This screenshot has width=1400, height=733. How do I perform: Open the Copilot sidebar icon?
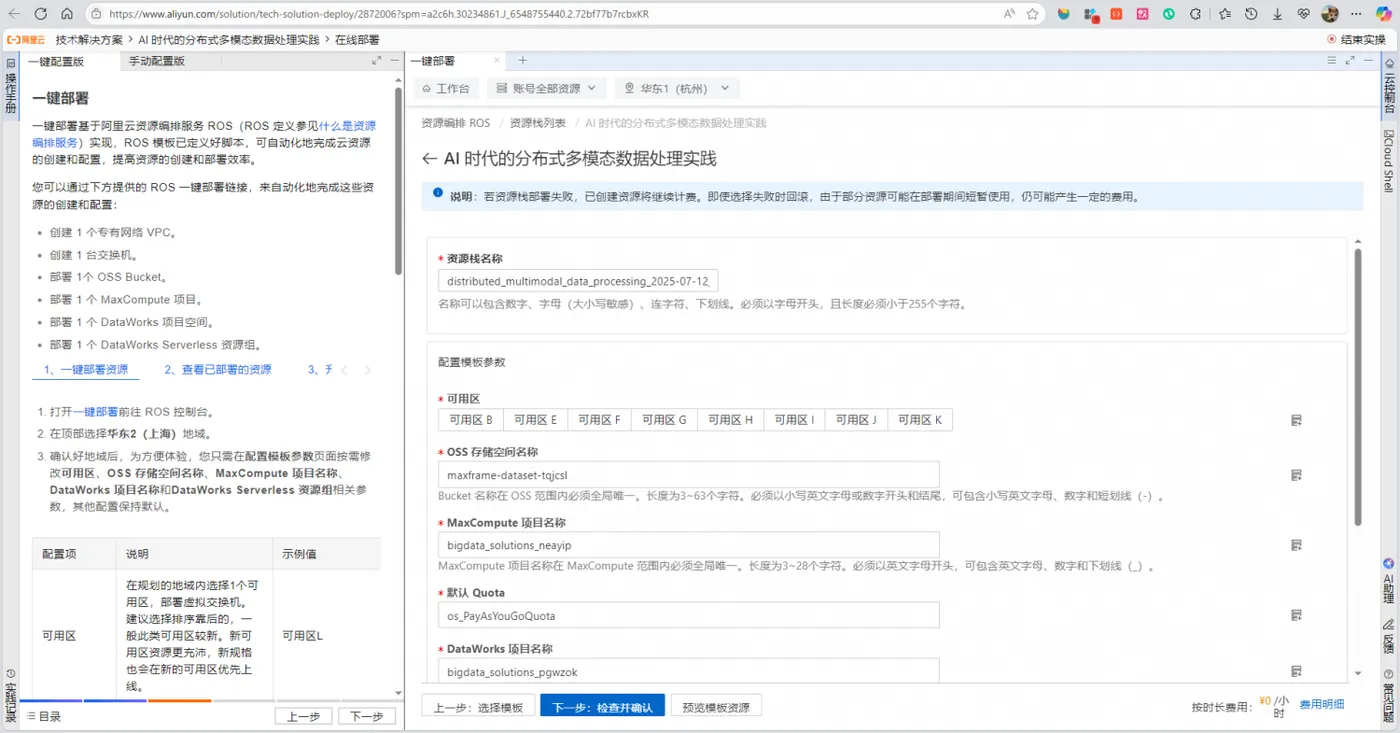[x=1384, y=14]
